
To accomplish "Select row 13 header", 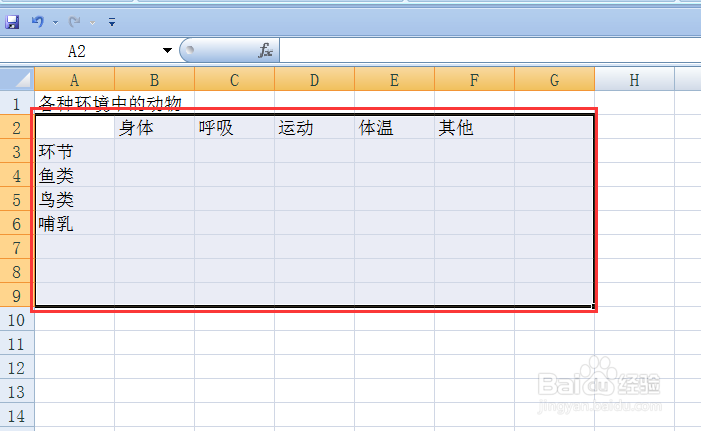I will click(x=17, y=392).
